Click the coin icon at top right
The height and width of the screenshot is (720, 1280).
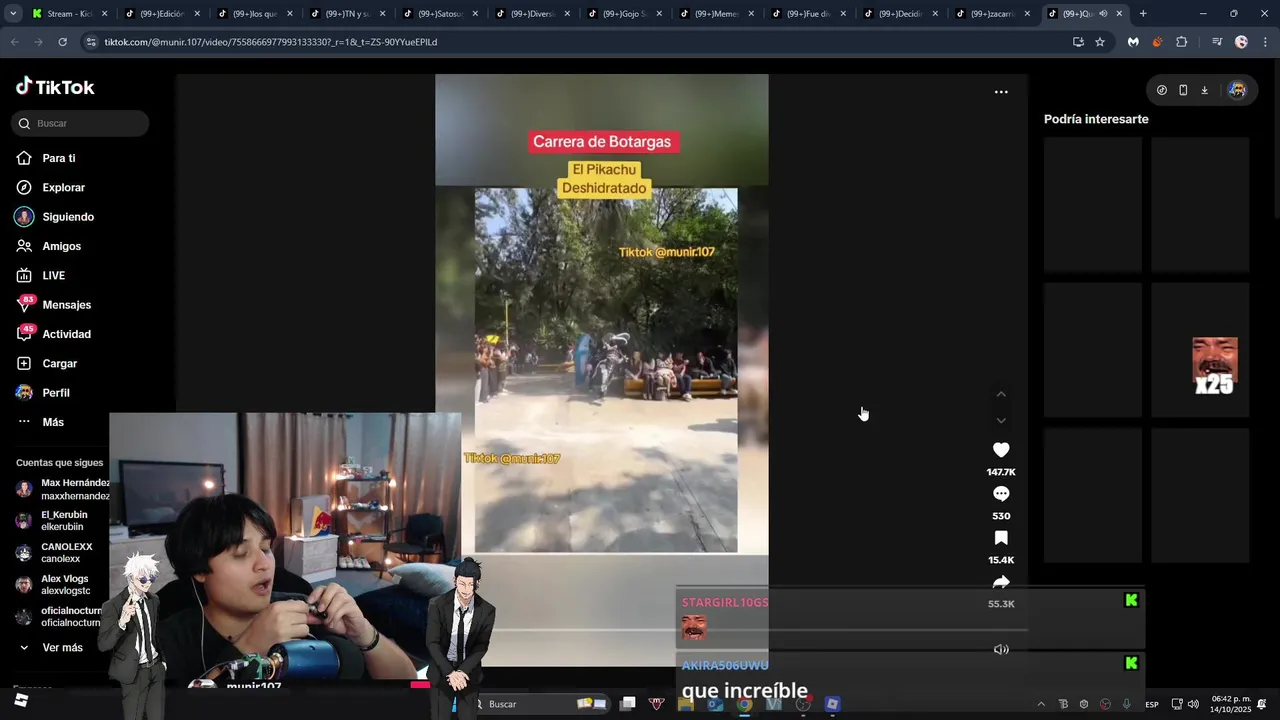[x=1161, y=90]
